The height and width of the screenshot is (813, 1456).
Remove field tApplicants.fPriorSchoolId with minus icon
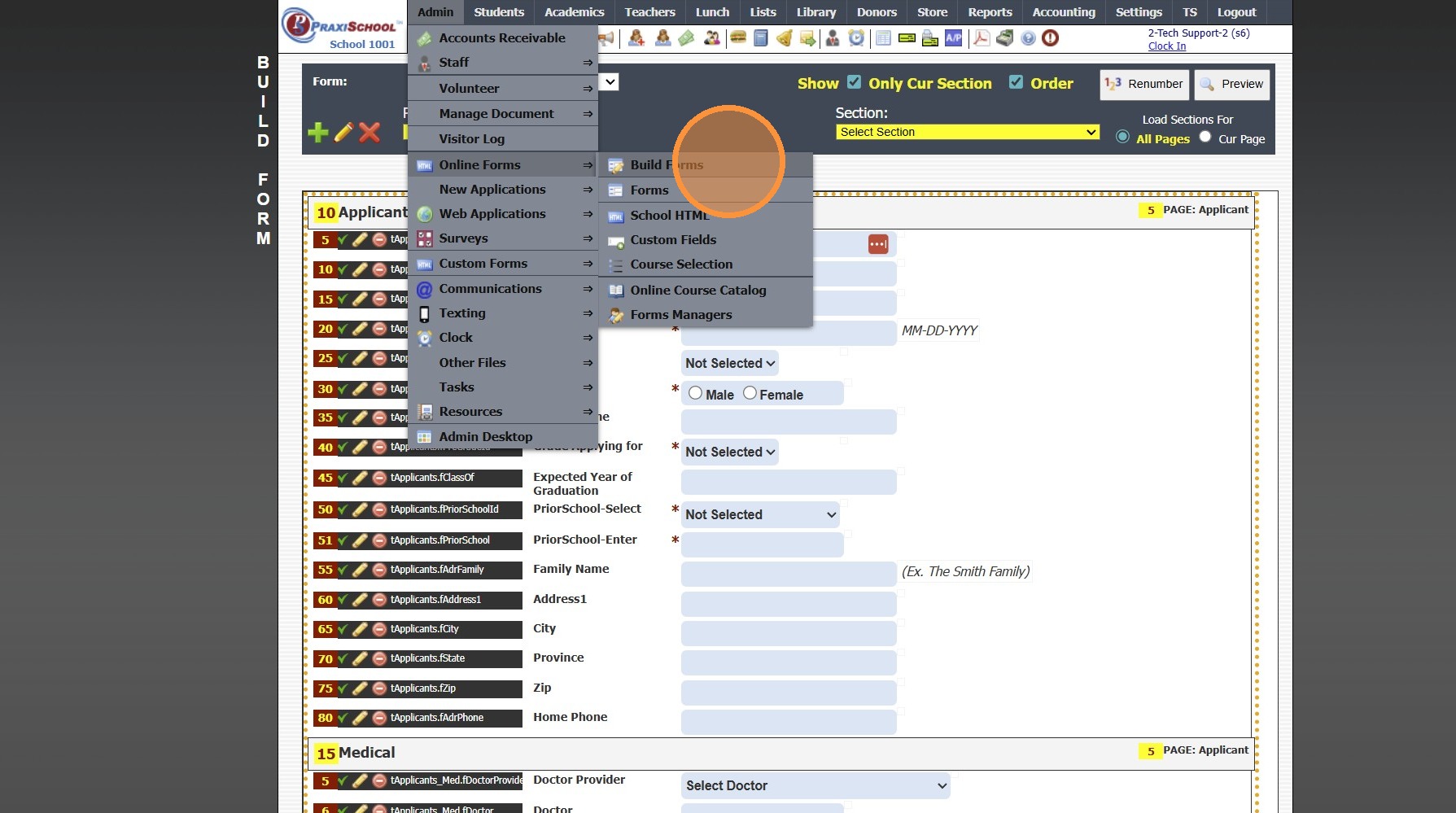click(x=379, y=509)
